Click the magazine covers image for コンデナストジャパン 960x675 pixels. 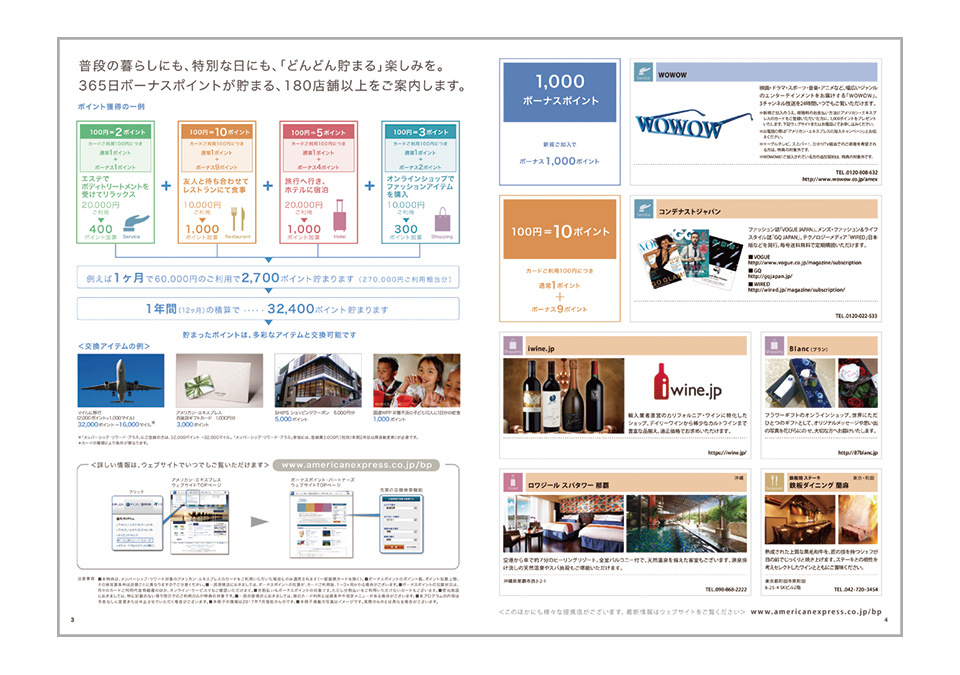tap(690, 260)
